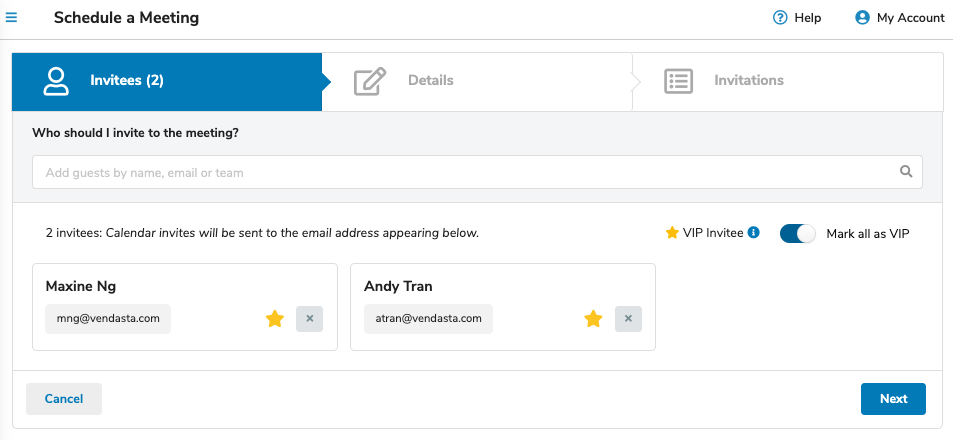Screen dimensions: 953x440
Task: Click the Next button
Action: (x=893, y=399)
